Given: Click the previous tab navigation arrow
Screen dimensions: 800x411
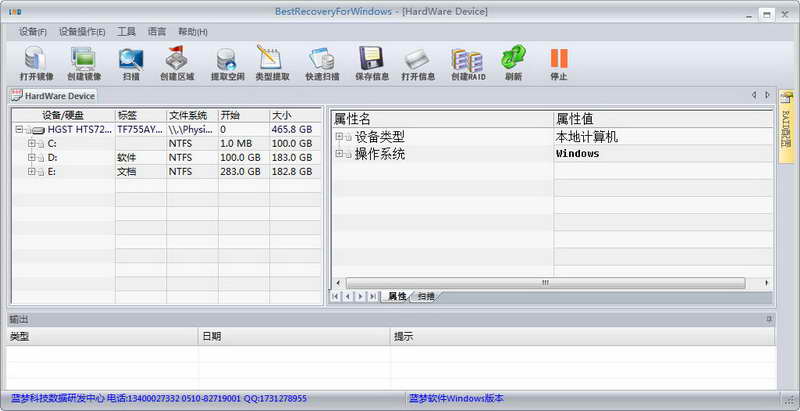Looking at the screenshot, I should (347, 296).
